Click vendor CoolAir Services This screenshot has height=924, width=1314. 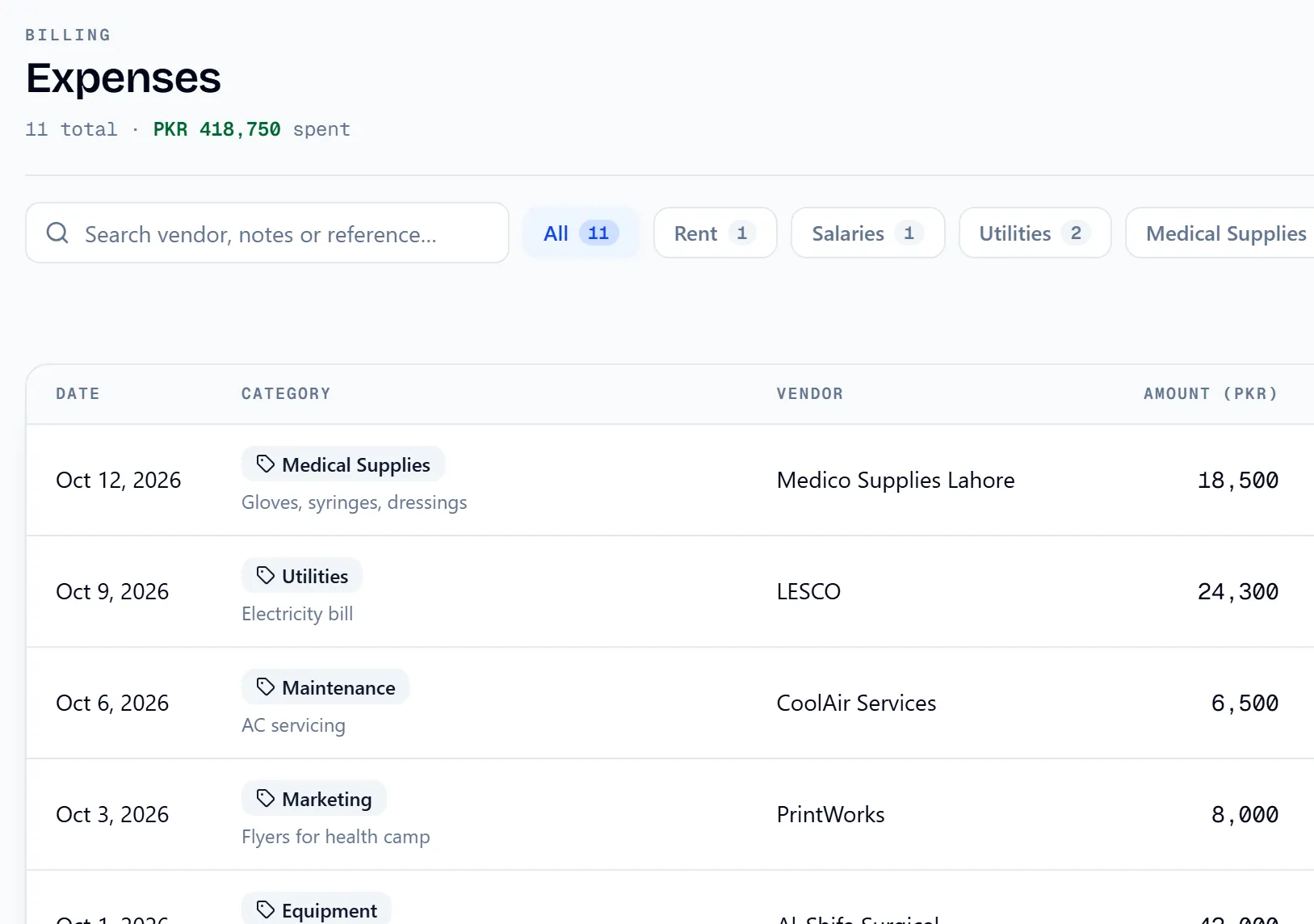[856, 703]
